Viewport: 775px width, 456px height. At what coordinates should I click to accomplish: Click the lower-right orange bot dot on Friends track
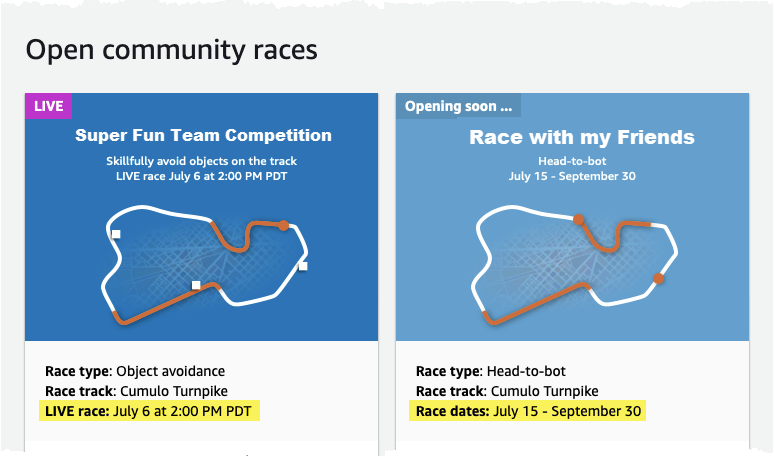pos(658,278)
